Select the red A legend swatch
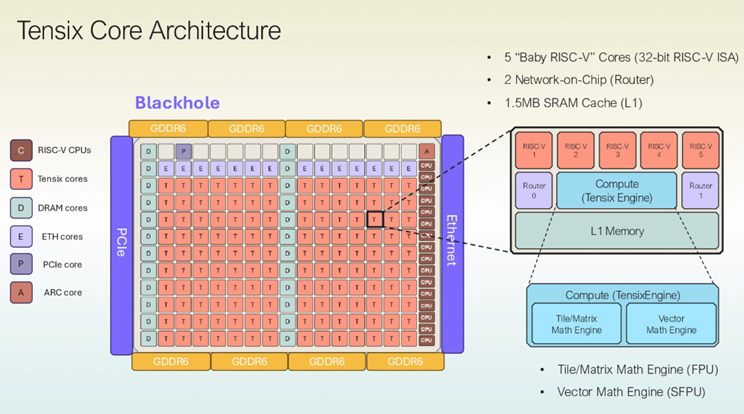 point(21,293)
